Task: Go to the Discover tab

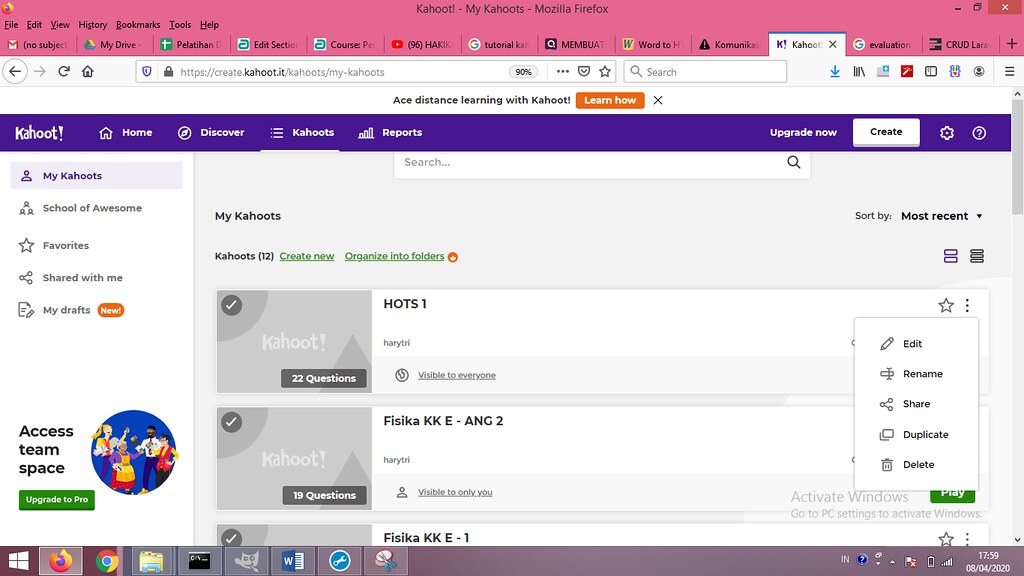Action: point(211,133)
